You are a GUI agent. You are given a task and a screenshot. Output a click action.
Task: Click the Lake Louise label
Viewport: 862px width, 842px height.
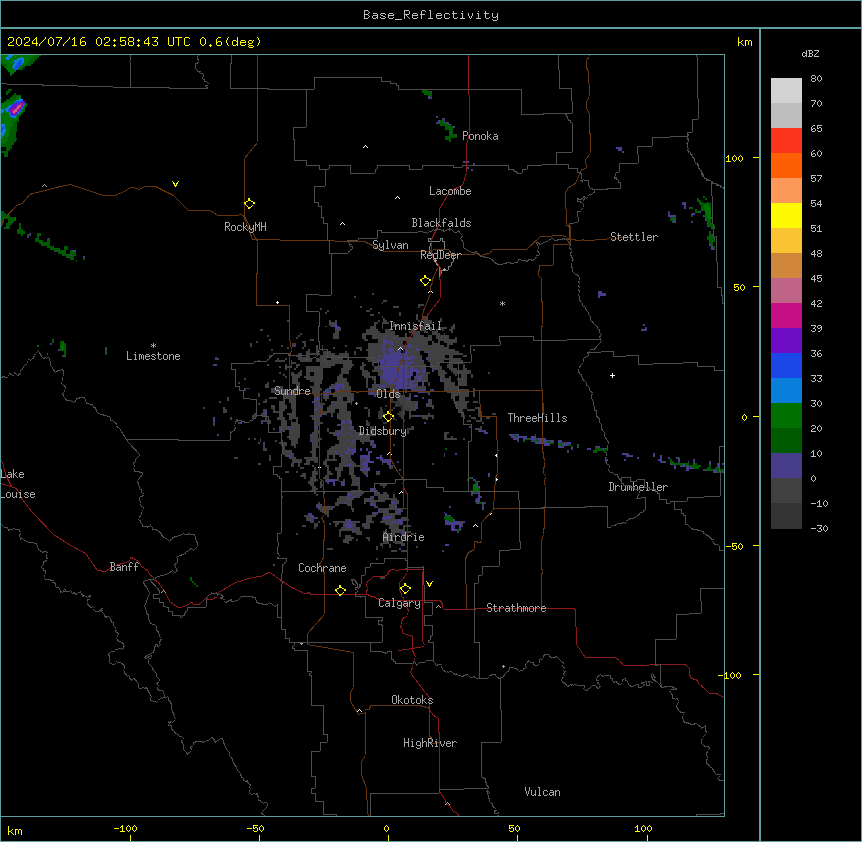coord(18,484)
